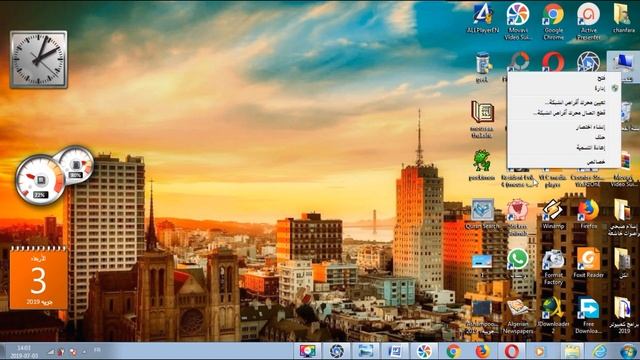Click the orange calendar gadget showing 3
640x360 pixels.
[38, 278]
